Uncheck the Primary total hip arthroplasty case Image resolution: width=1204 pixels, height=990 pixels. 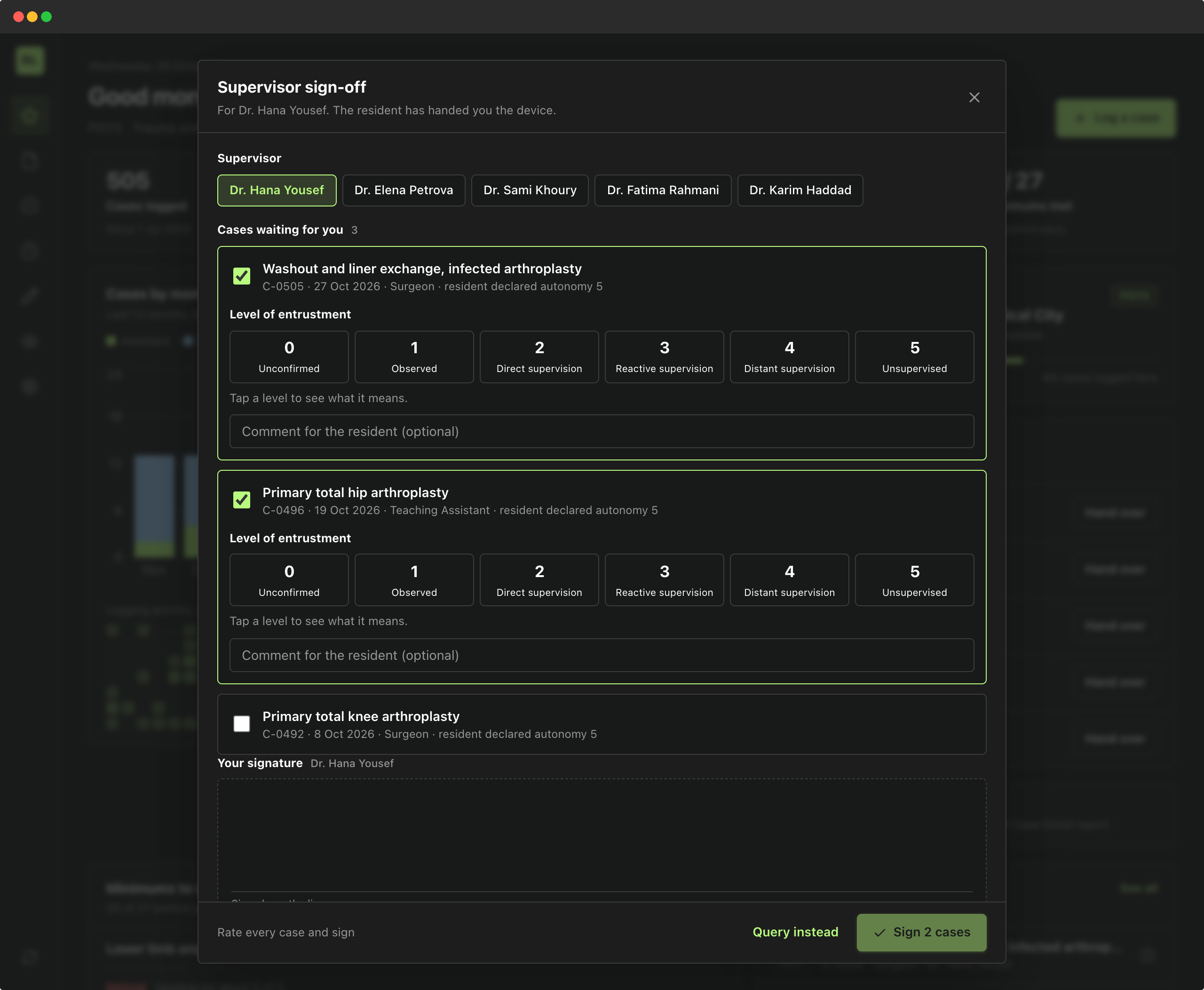click(x=242, y=499)
